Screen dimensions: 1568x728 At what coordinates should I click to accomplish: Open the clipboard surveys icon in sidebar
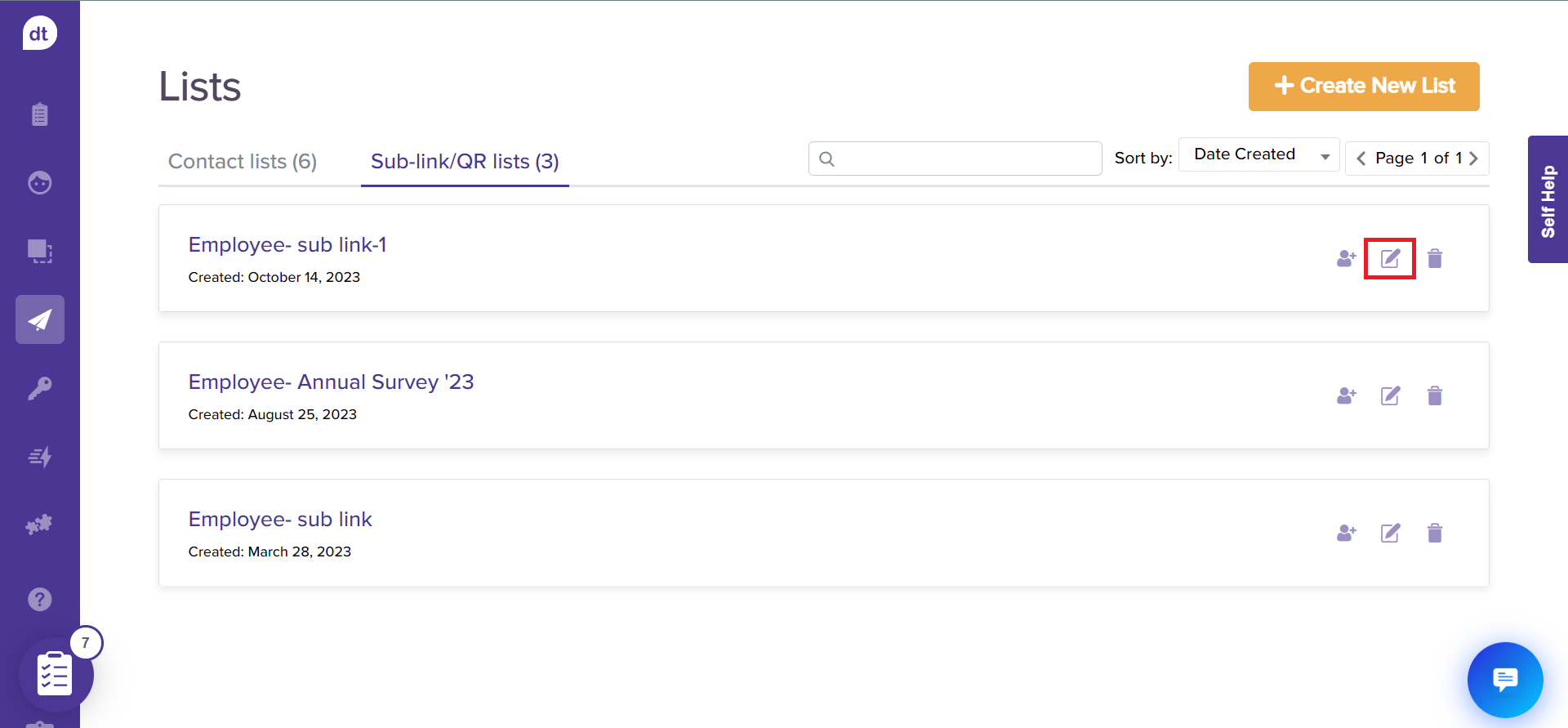coord(40,114)
